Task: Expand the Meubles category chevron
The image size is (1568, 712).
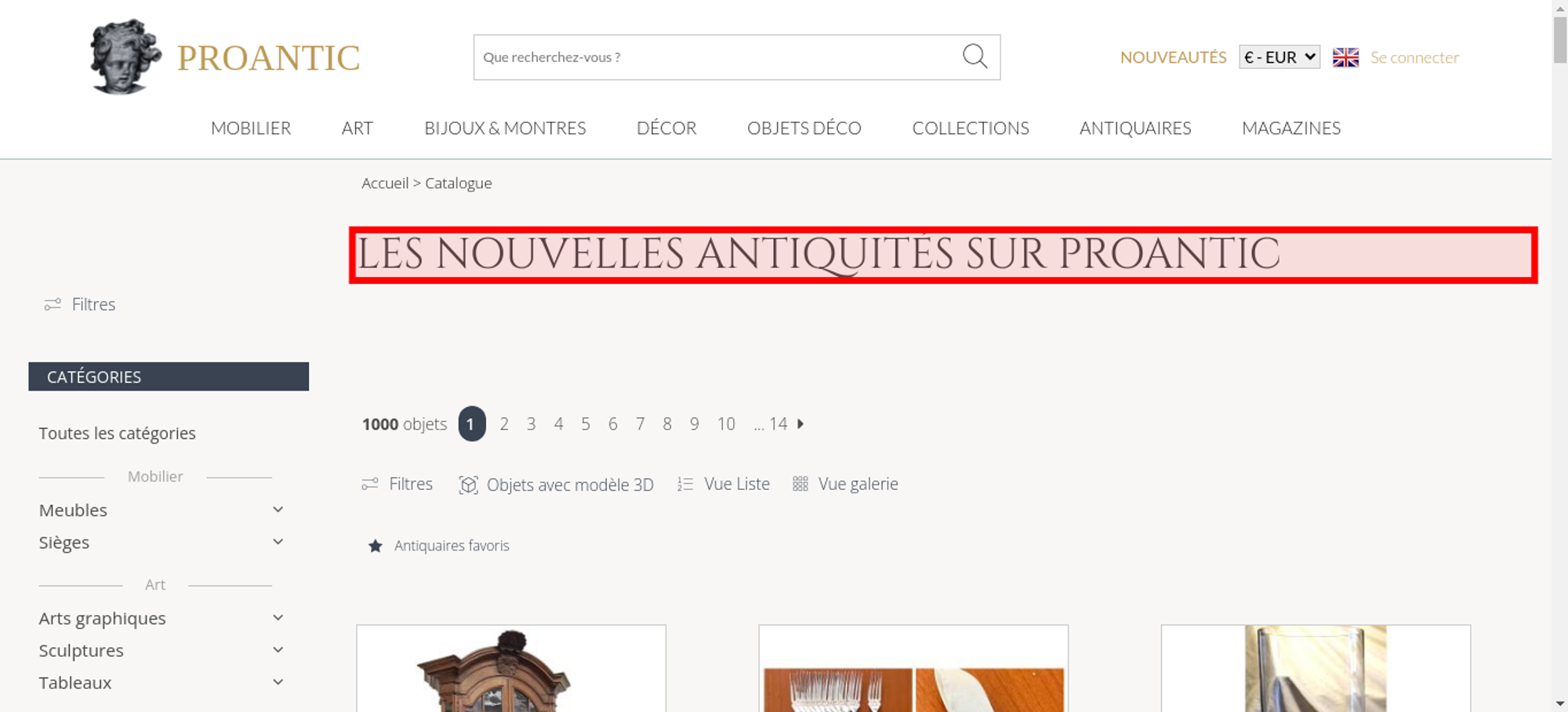Action: tap(278, 510)
